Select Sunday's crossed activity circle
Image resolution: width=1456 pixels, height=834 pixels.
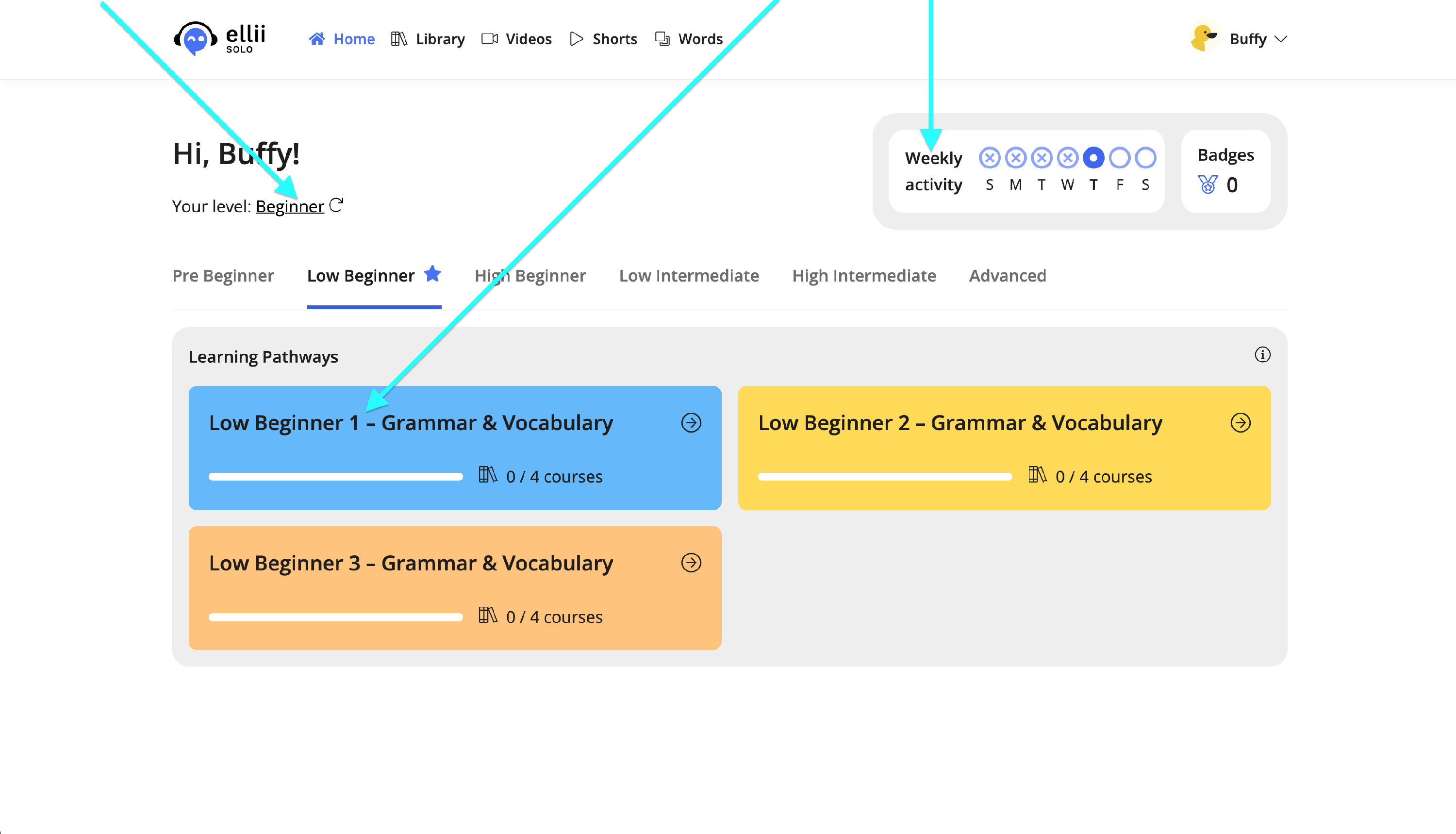990,157
